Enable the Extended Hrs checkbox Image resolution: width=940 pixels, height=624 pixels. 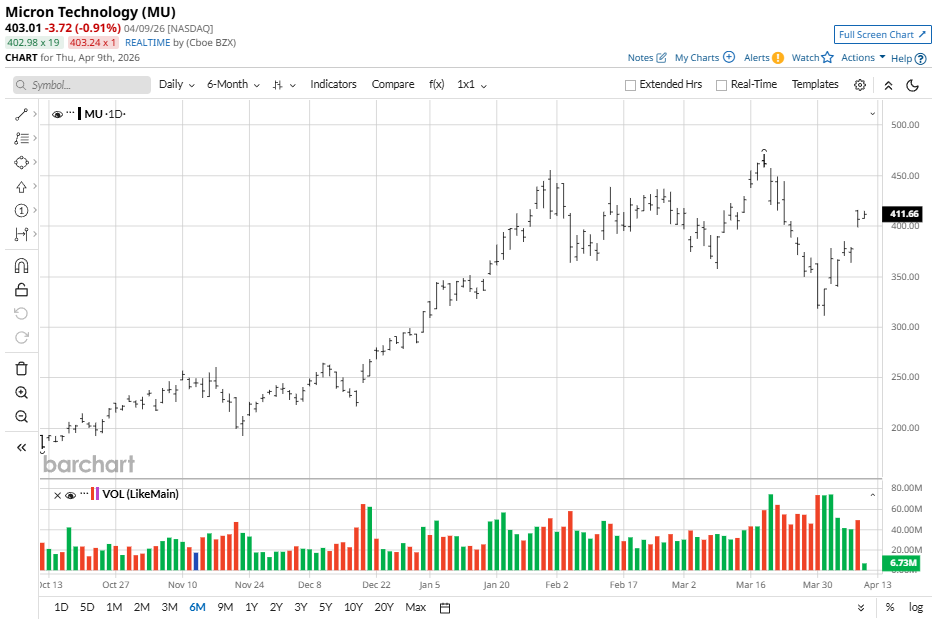click(630, 85)
